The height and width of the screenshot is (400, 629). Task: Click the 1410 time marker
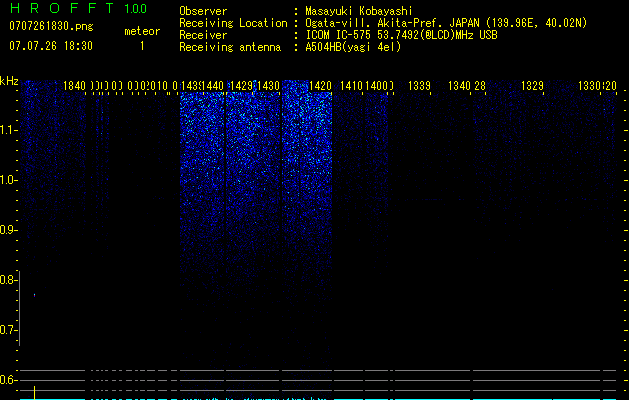(351, 86)
